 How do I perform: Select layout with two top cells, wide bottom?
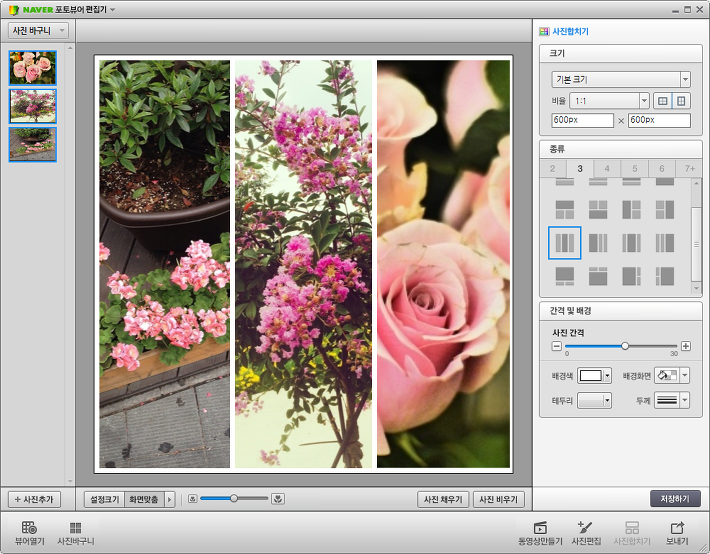[x=598, y=210]
